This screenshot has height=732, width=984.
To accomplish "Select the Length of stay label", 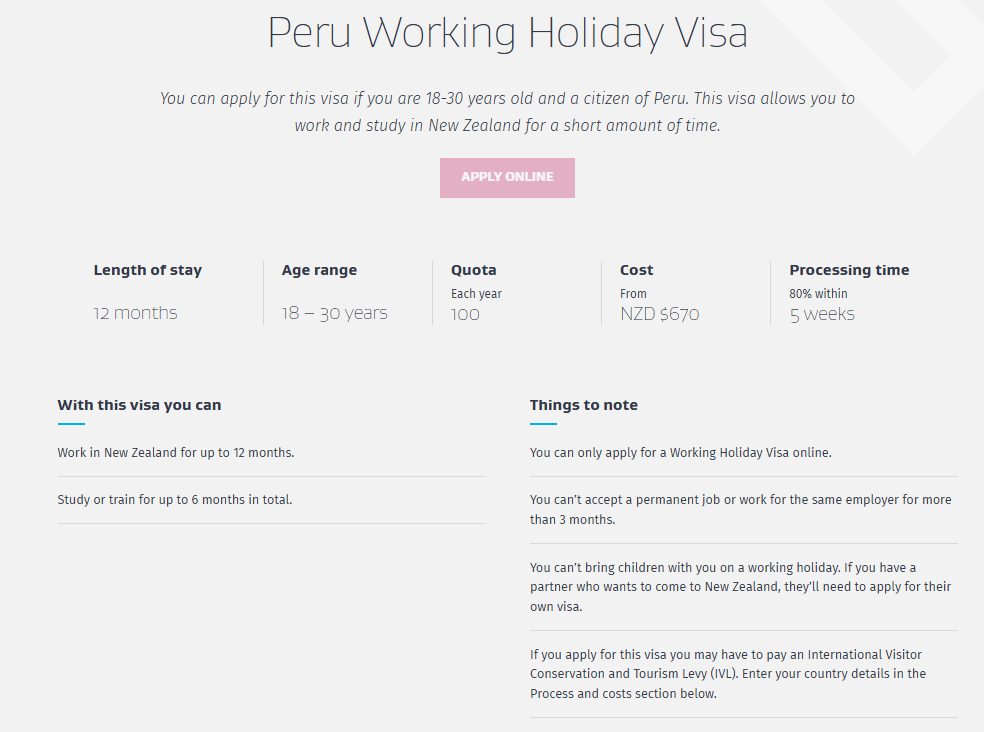I will 147,270.
